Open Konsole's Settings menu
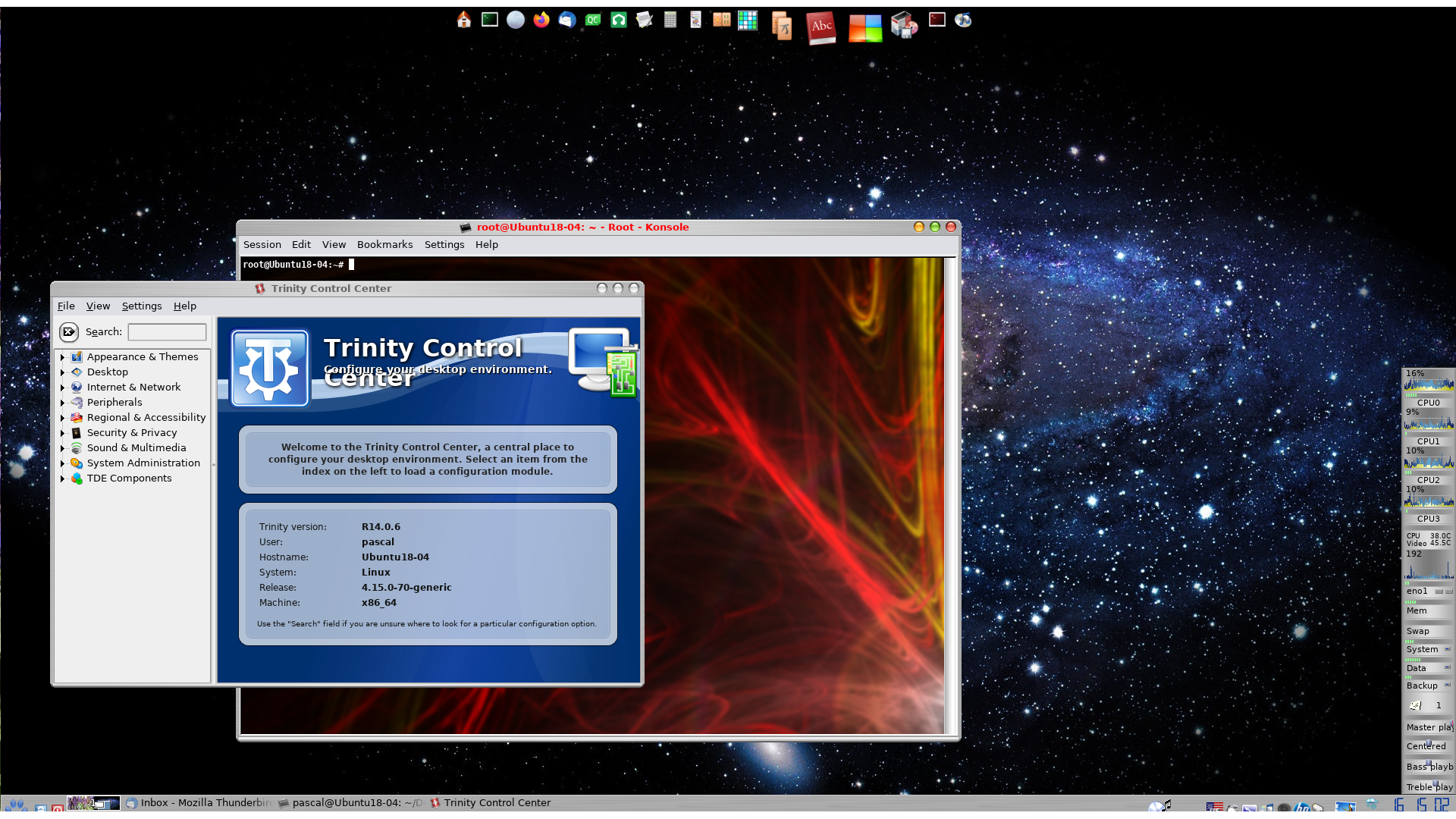The height and width of the screenshot is (819, 1456). 444,244
